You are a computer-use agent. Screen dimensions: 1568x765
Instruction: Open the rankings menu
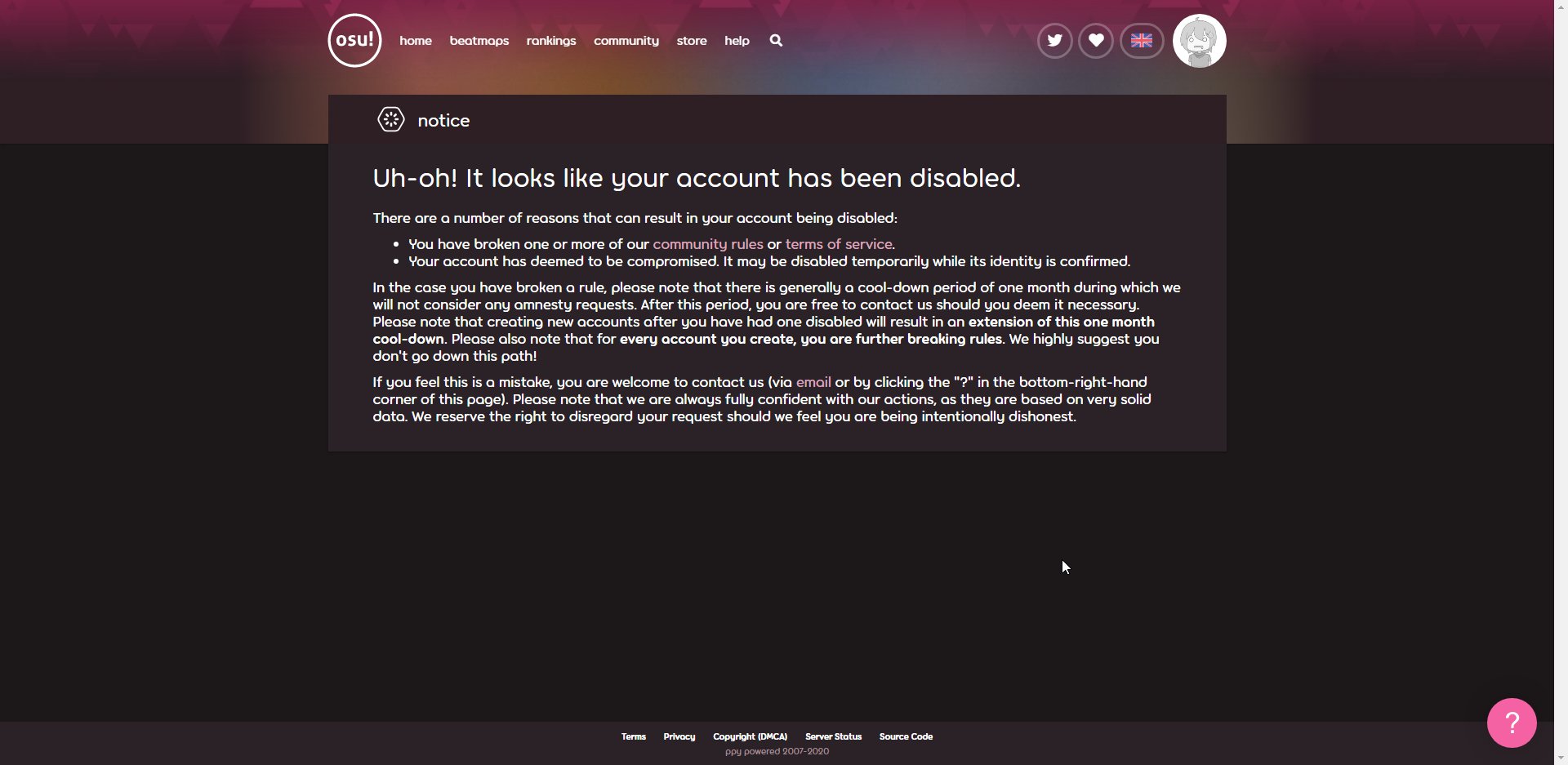click(x=551, y=41)
